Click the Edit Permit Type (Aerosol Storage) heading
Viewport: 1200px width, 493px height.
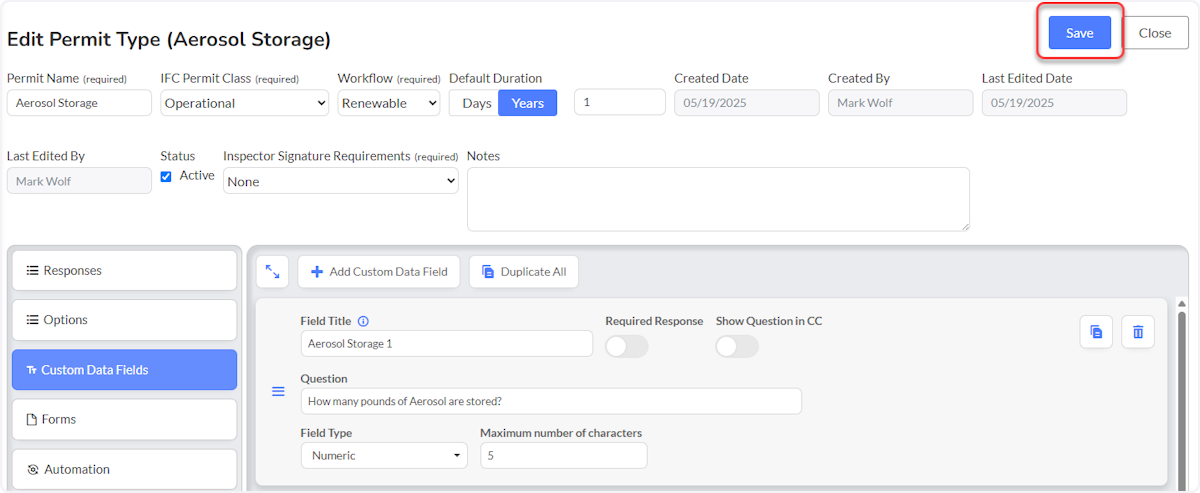169,39
